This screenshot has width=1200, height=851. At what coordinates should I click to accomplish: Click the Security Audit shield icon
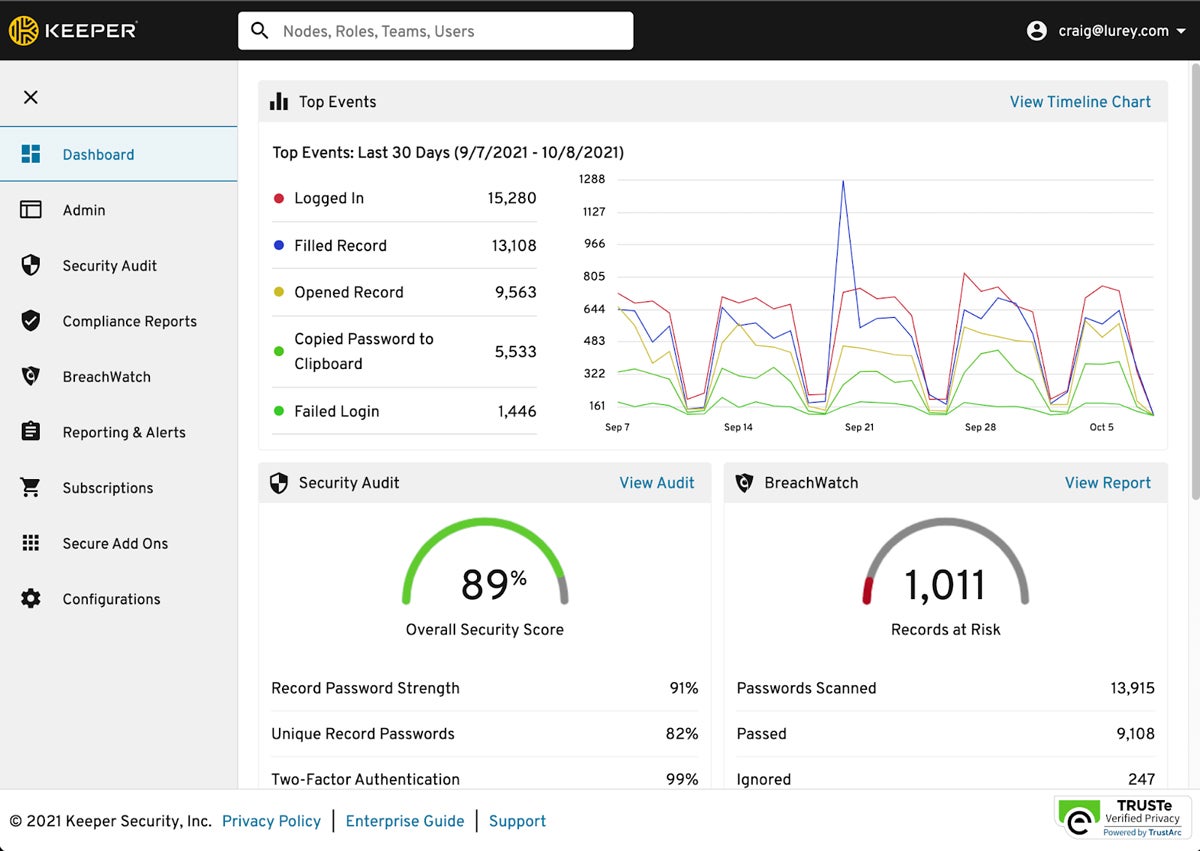(31, 265)
